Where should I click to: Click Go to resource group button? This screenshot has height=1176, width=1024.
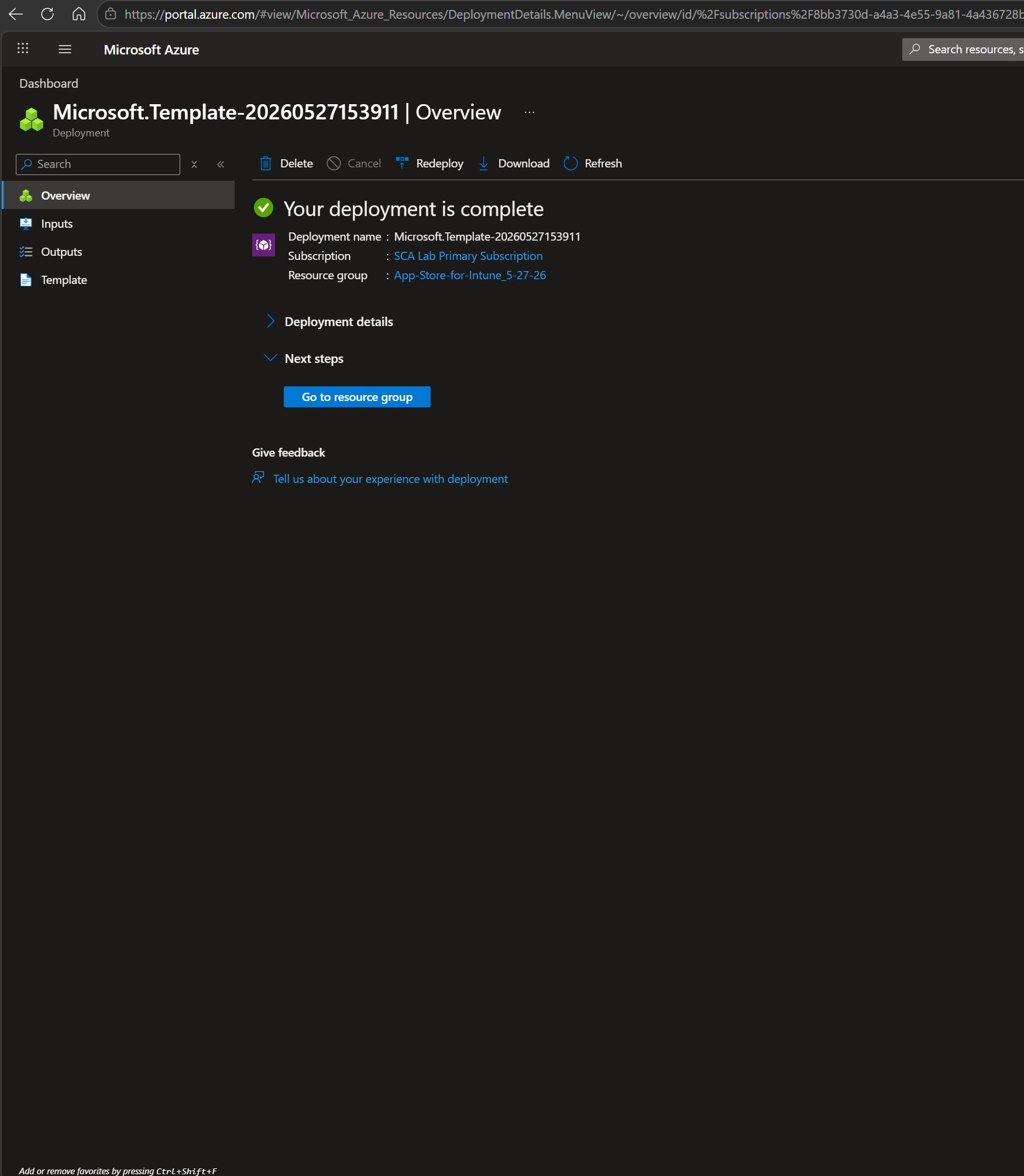click(357, 397)
